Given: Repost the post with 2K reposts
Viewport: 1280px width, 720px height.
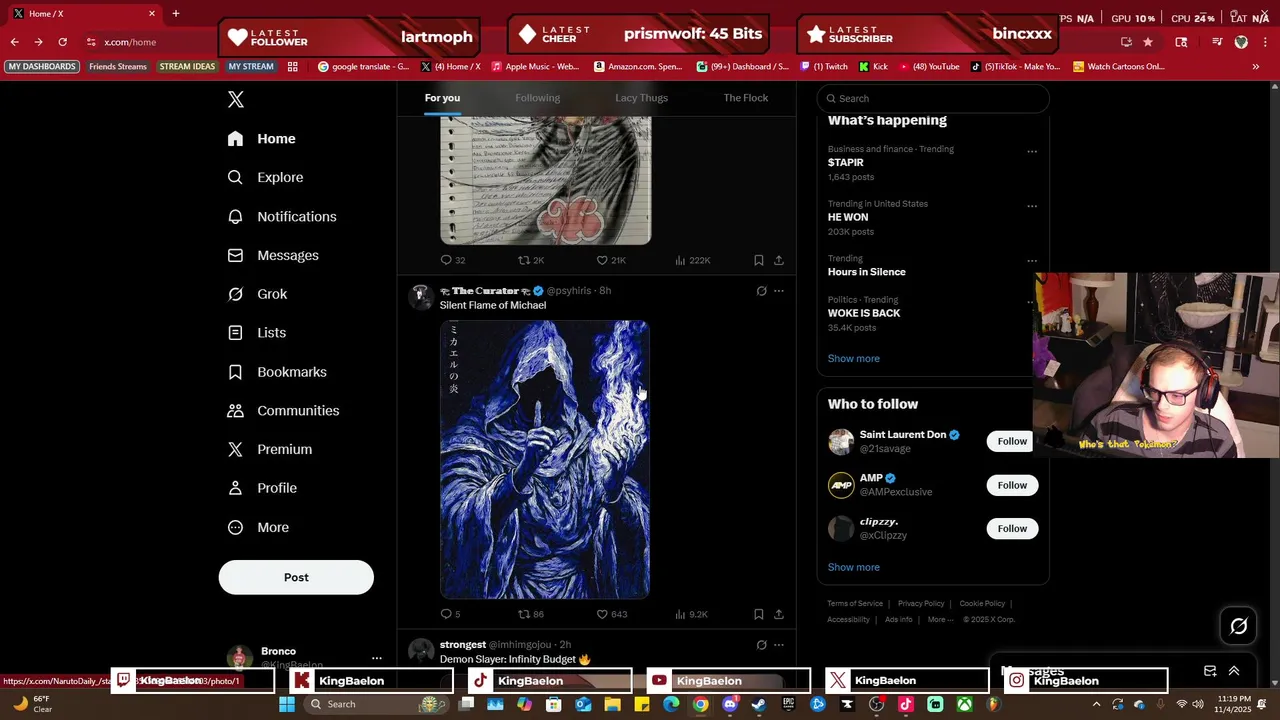Looking at the screenshot, I should coord(530,260).
